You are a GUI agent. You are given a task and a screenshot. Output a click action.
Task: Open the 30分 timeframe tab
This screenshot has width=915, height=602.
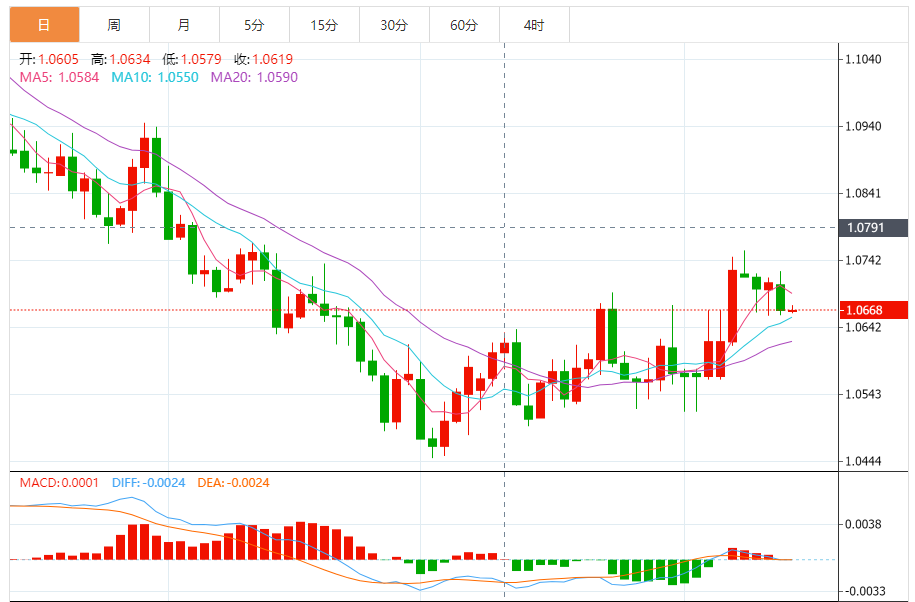tap(394, 25)
